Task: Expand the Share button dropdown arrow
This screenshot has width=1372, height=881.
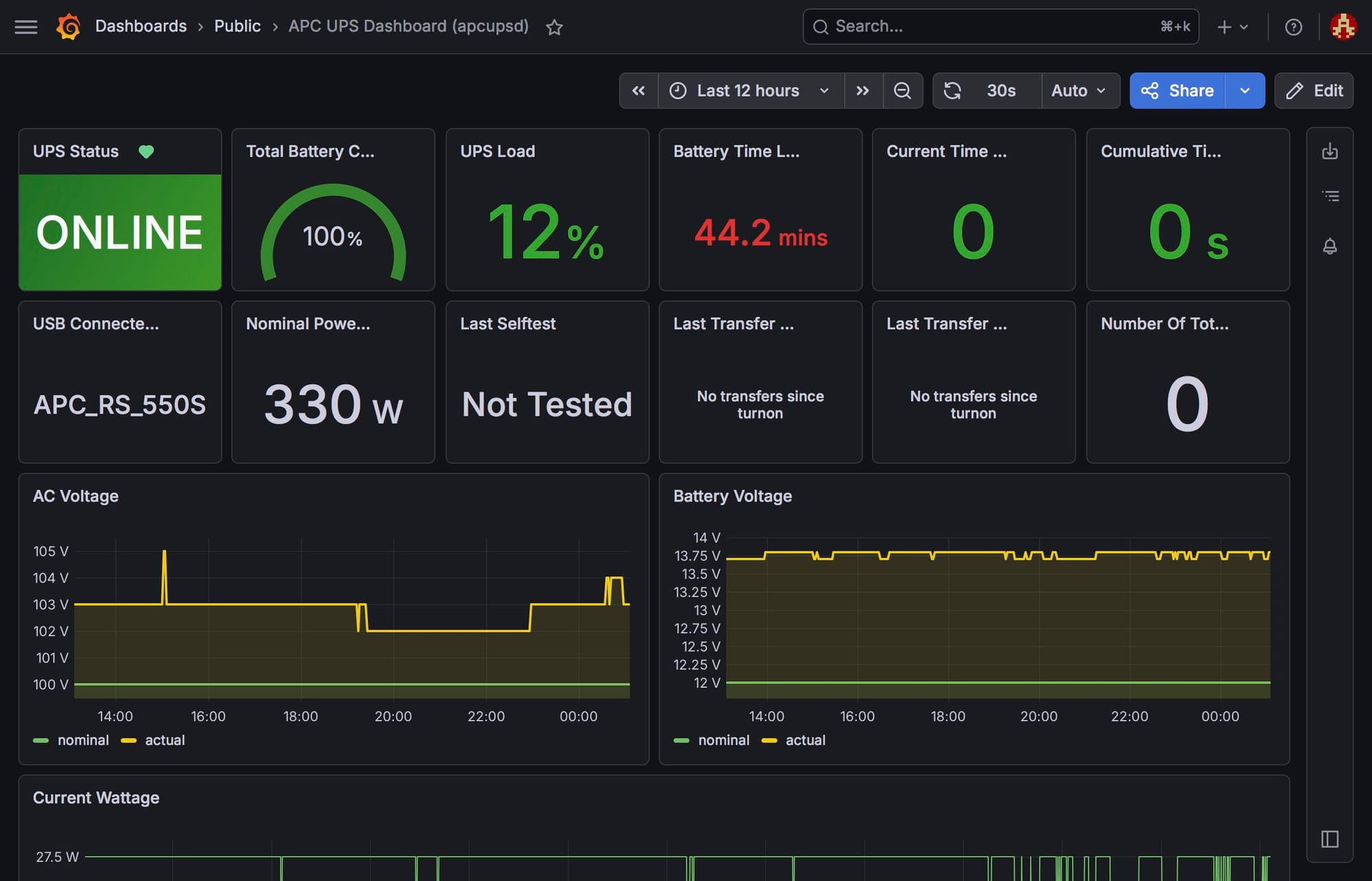Action: click(1244, 91)
